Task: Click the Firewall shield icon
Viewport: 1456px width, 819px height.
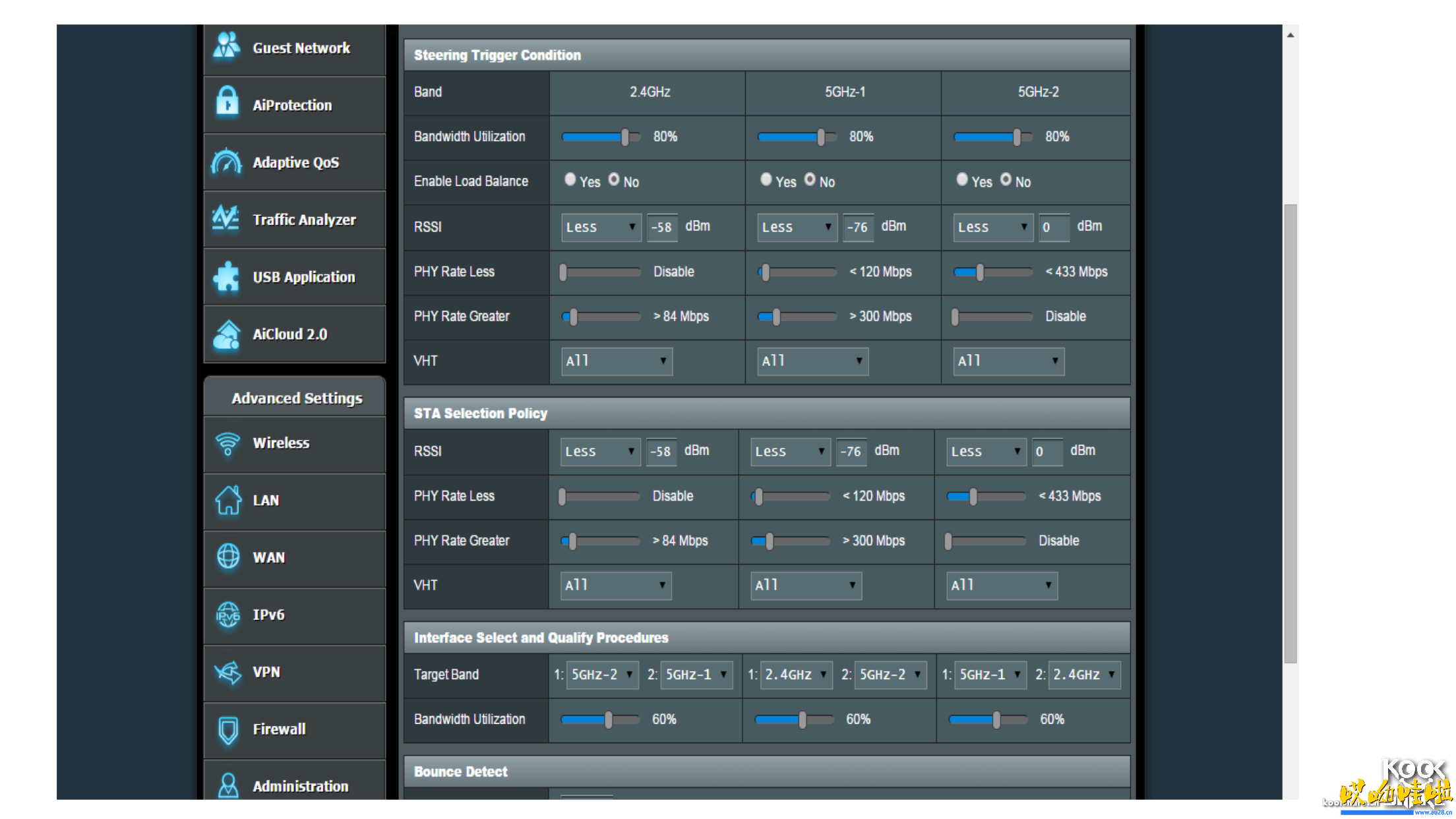Action: click(x=228, y=730)
